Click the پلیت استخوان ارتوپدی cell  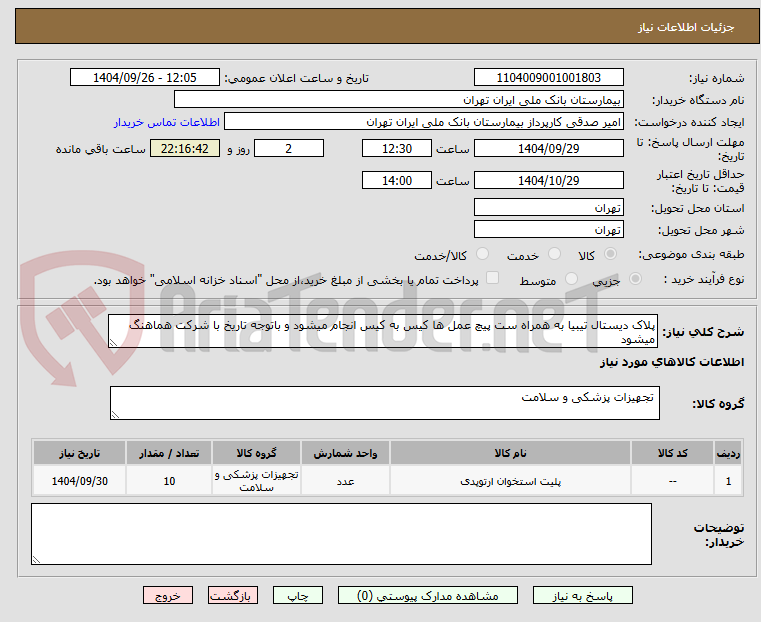tap(510, 481)
